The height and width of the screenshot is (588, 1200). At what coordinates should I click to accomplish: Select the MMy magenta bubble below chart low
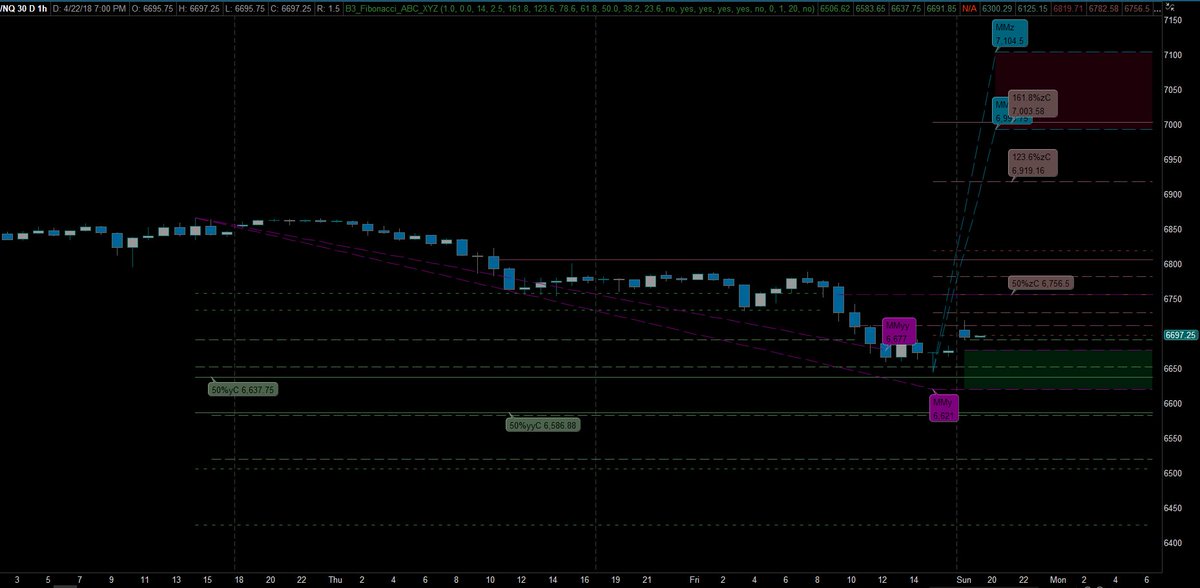click(x=944, y=406)
